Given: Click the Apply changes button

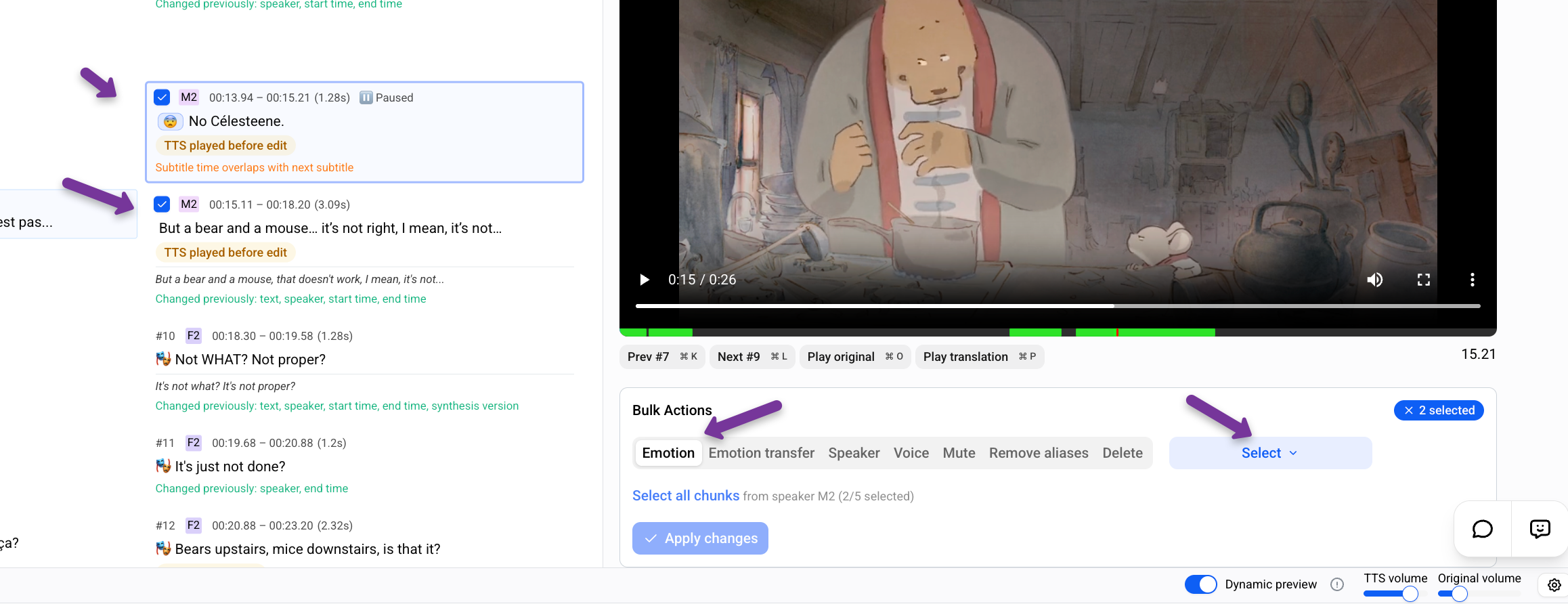Looking at the screenshot, I should coord(700,538).
